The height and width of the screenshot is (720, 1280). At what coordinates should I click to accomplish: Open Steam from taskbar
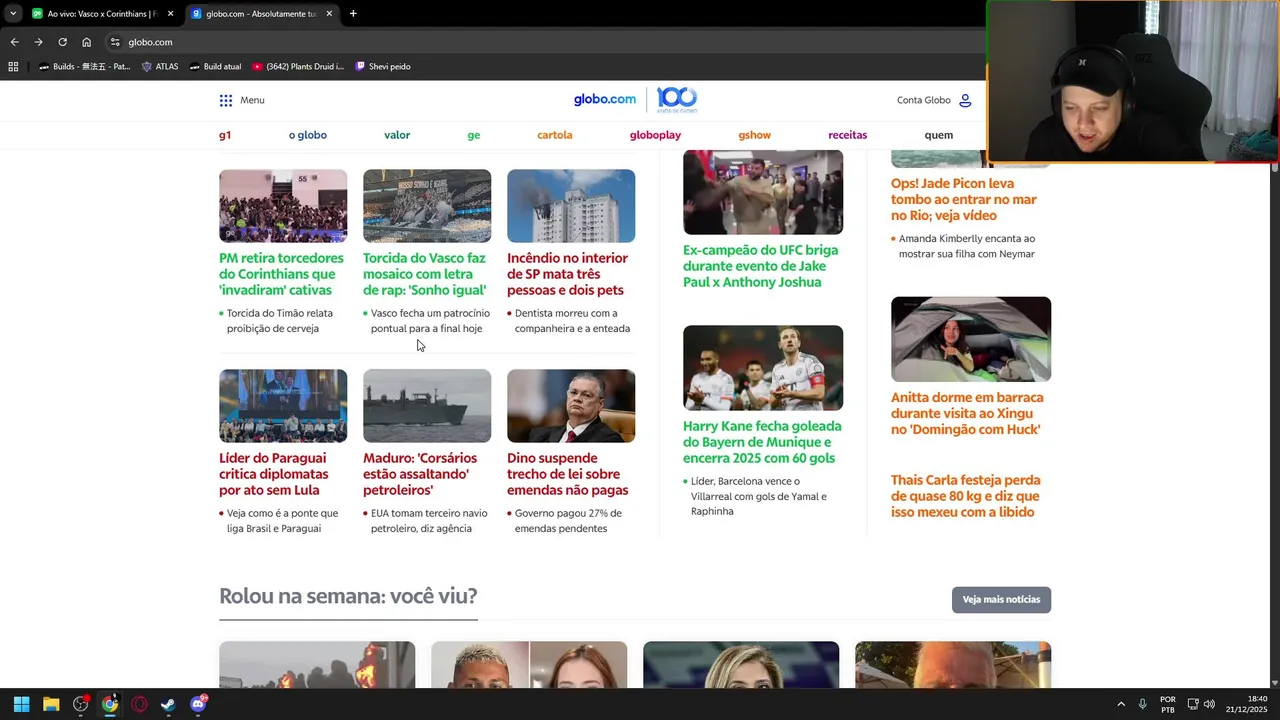(168, 704)
